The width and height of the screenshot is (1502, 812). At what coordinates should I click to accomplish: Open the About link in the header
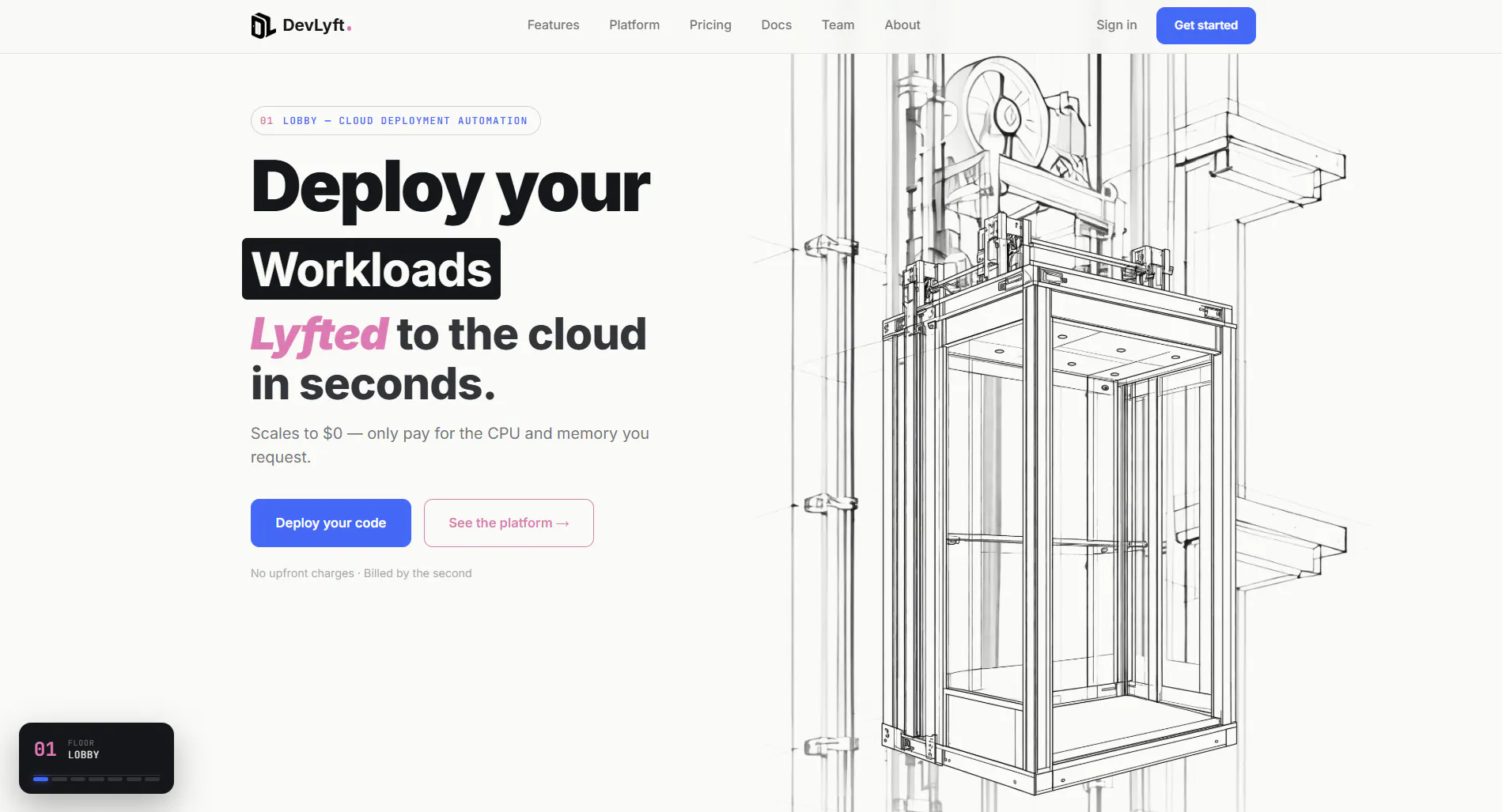(x=902, y=25)
